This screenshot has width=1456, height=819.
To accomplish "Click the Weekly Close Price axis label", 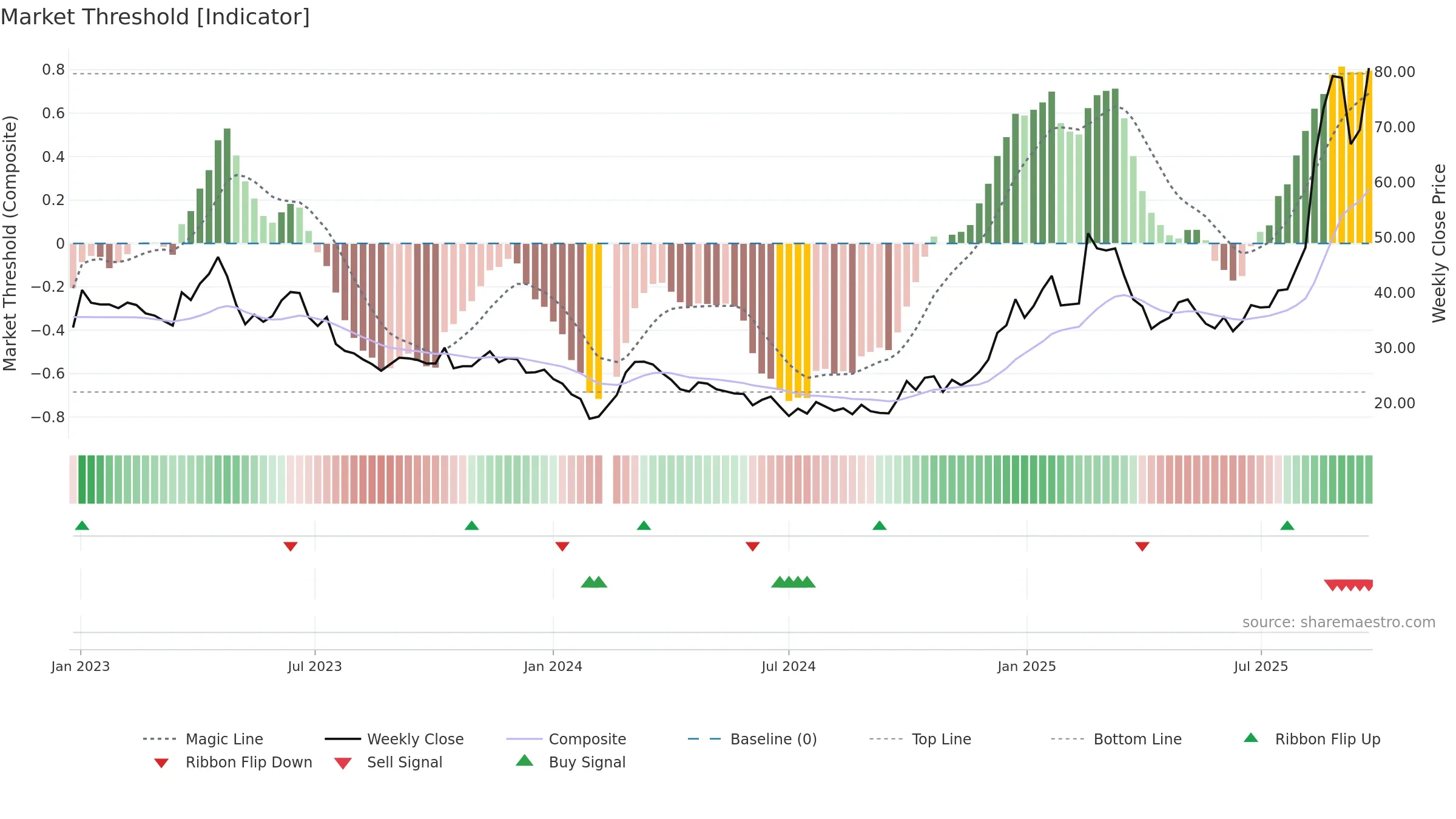I will tap(1439, 243).
